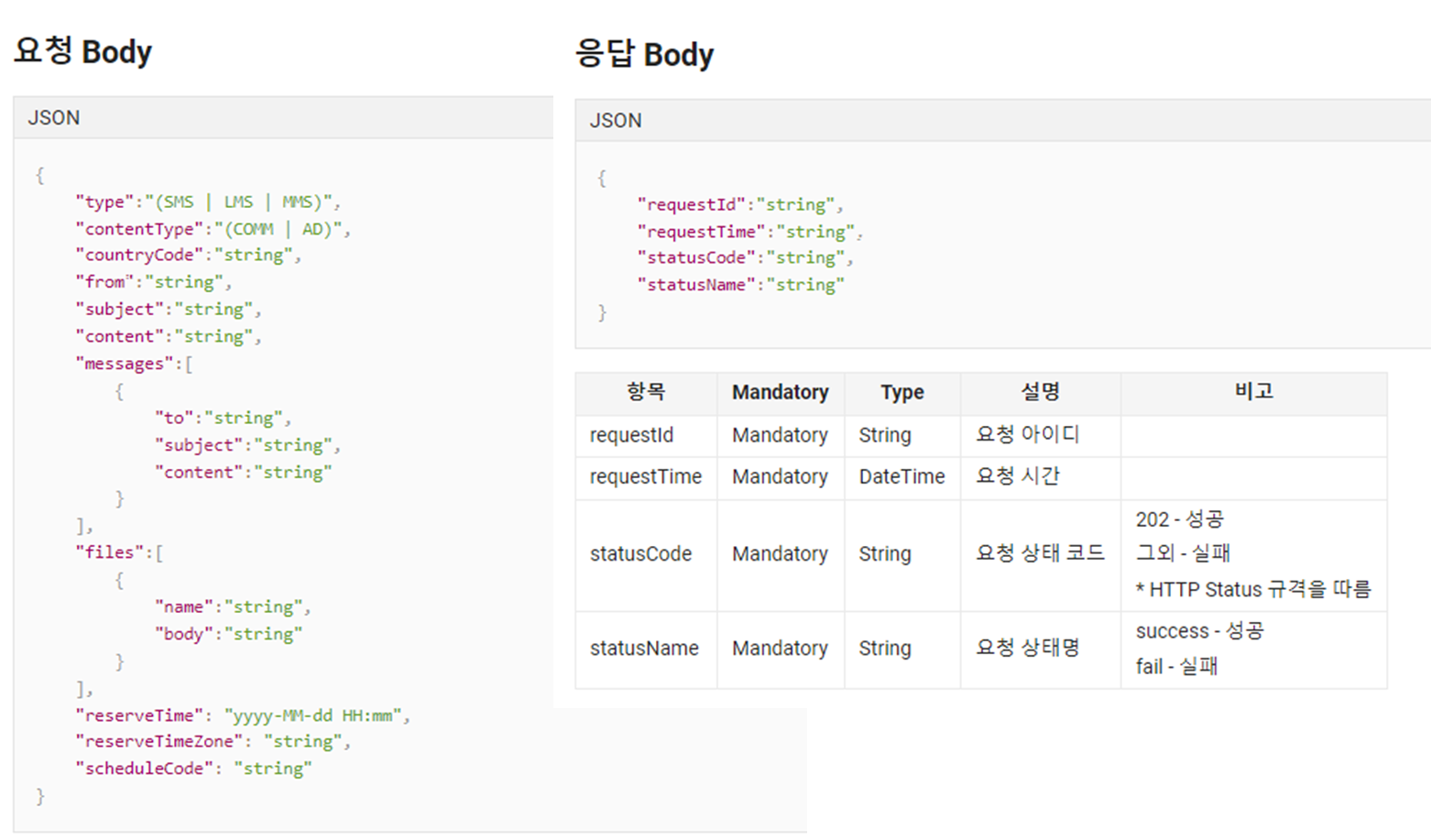Click the 설명 column header
Screen dimensions: 1431x840
click(x=1041, y=392)
